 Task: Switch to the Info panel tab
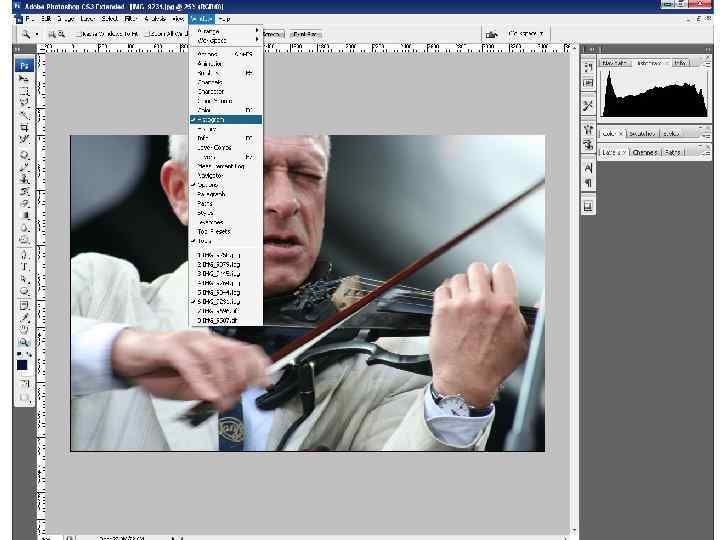click(681, 63)
